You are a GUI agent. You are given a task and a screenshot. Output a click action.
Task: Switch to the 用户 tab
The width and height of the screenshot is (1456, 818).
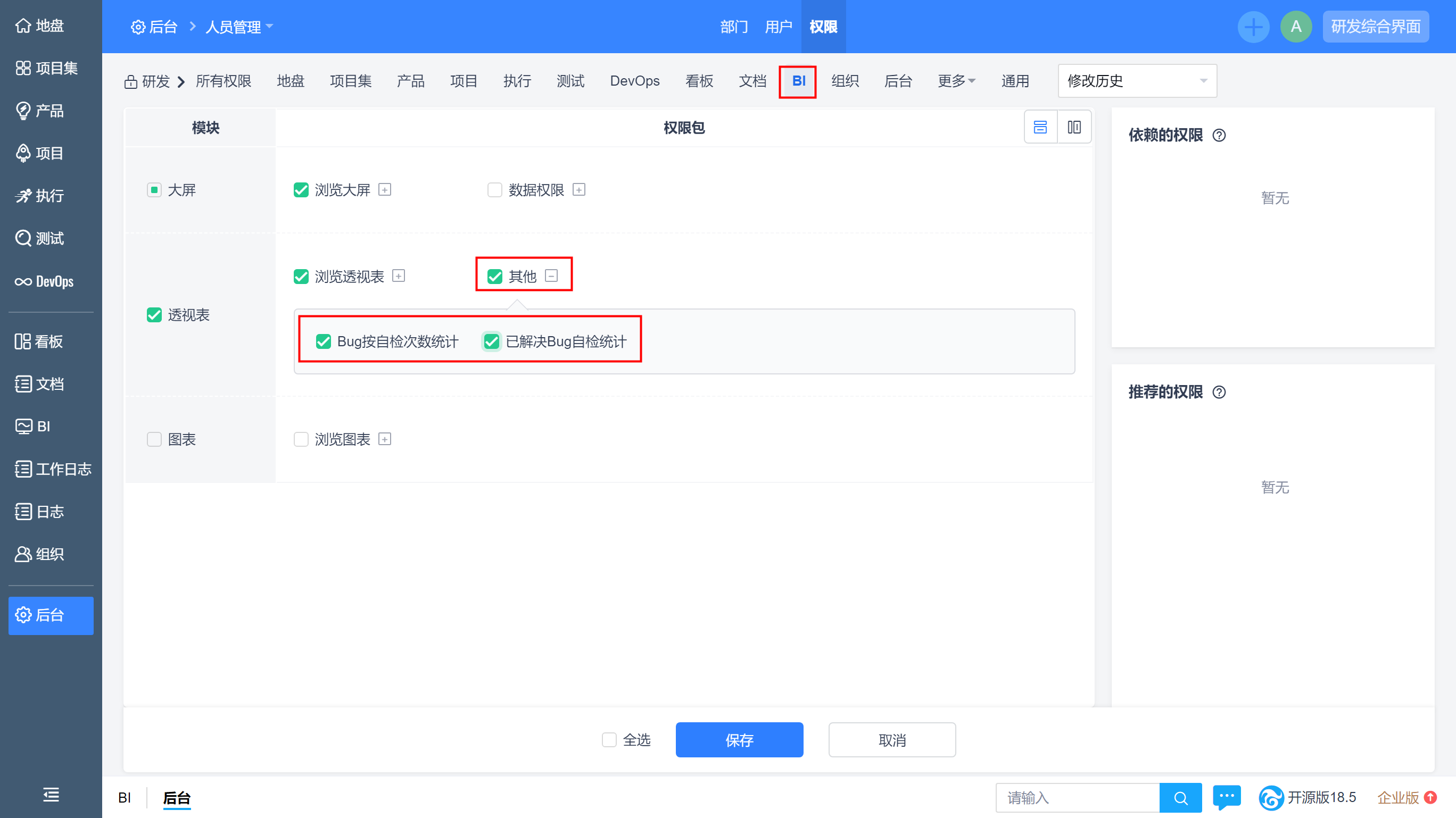[x=779, y=27]
